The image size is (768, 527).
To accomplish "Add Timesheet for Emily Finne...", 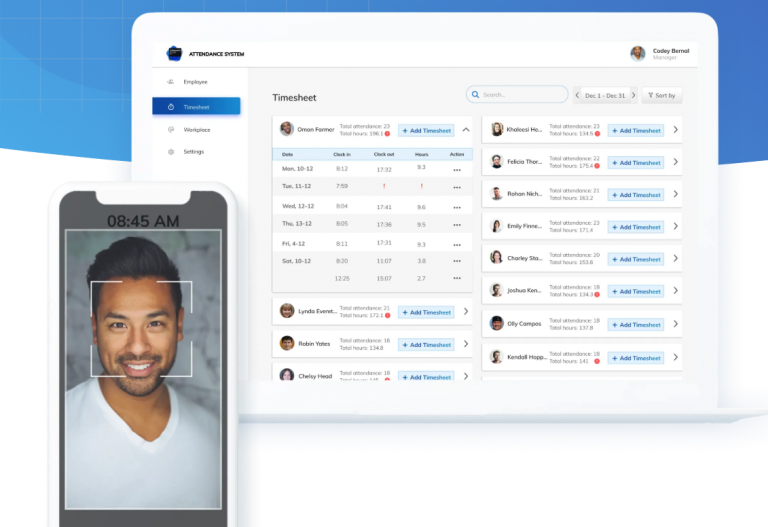I will [x=636, y=227].
